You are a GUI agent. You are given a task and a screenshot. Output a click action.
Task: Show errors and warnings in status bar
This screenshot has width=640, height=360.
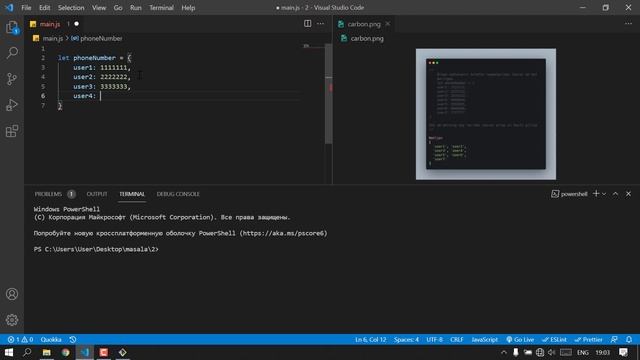[20, 340]
